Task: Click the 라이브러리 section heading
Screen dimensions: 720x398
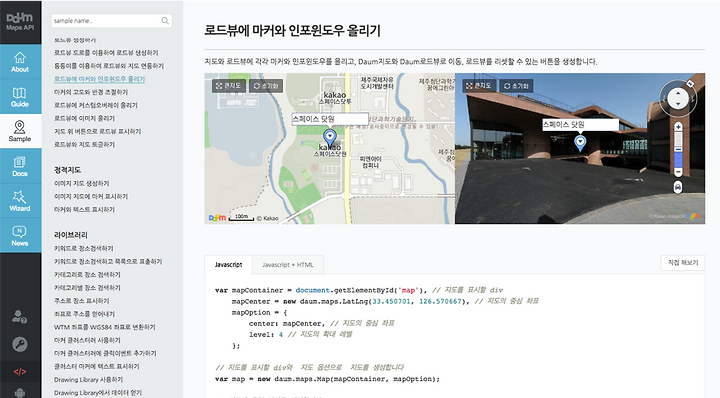Action: [x=71, y=235]
